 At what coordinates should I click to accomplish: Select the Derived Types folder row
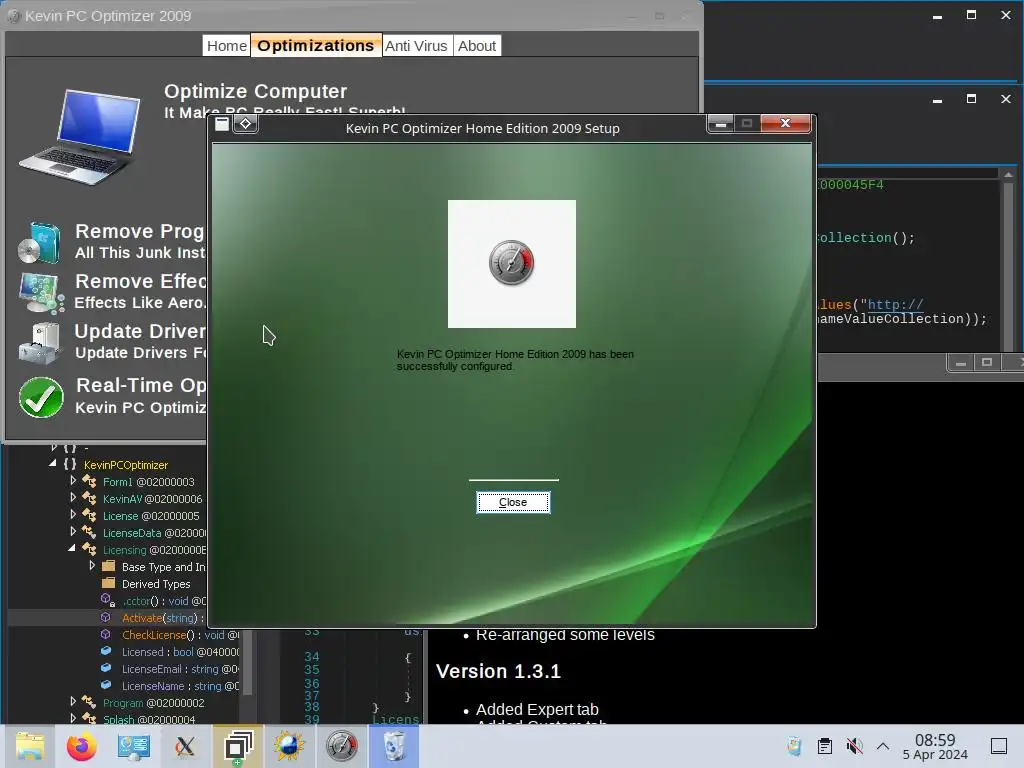[156, 584]
